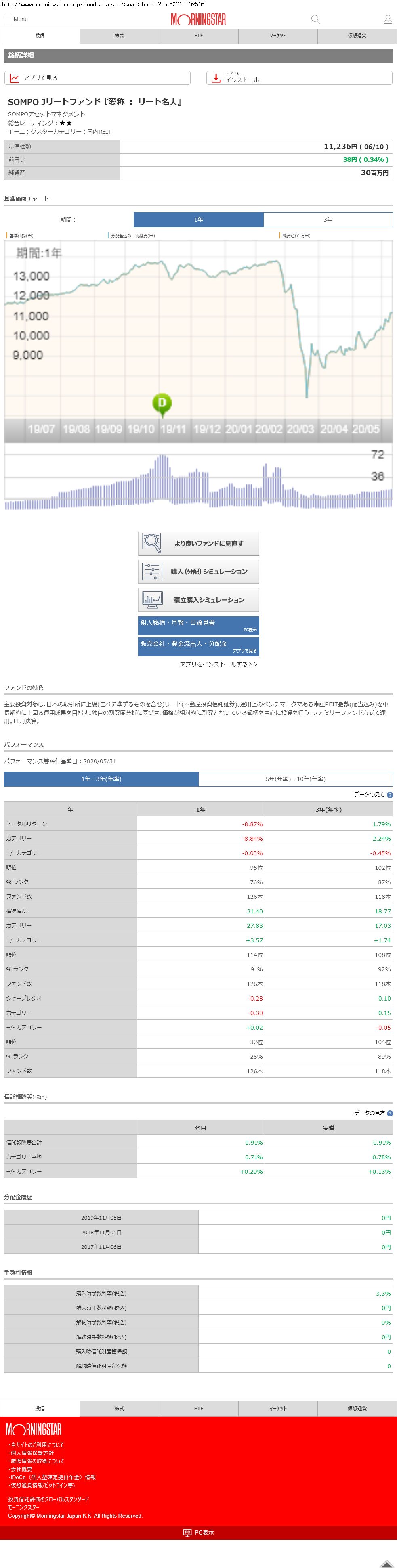This screenshot has height=1568, width=397.
Task: Open 組入銘柄・月報・目論見書 section
Action: (x=199, y=625)
